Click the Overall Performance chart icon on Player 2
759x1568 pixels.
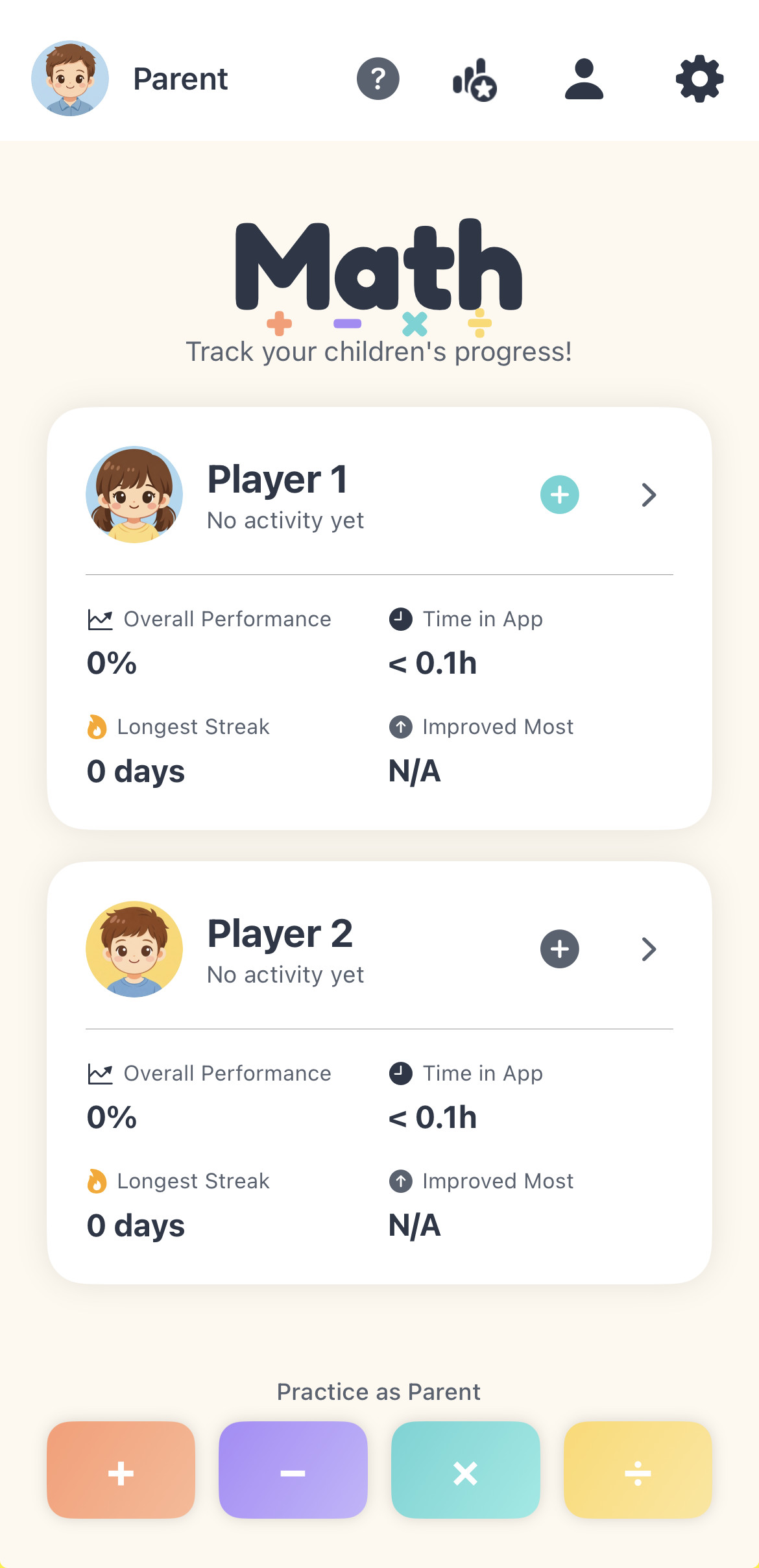(x=100, y=1074)
